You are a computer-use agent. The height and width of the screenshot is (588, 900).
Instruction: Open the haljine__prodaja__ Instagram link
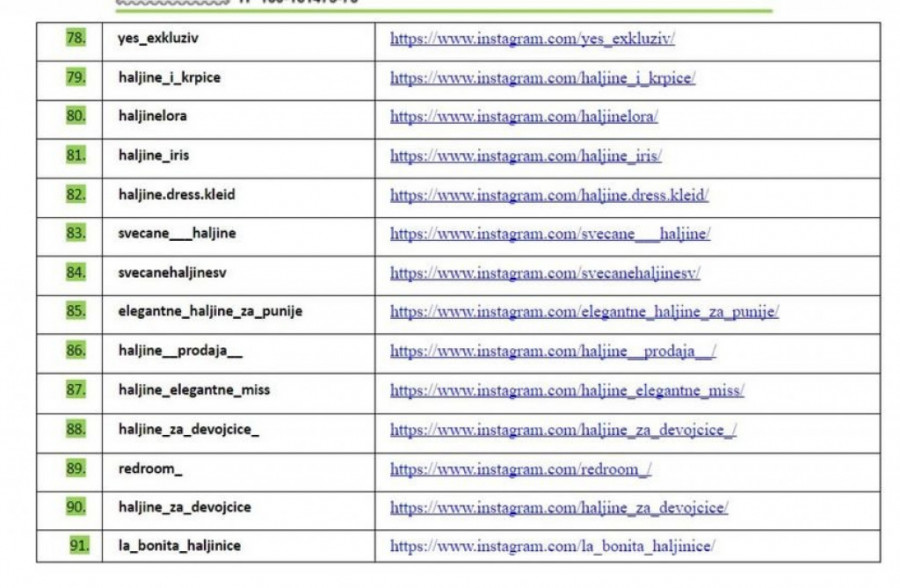553,351
